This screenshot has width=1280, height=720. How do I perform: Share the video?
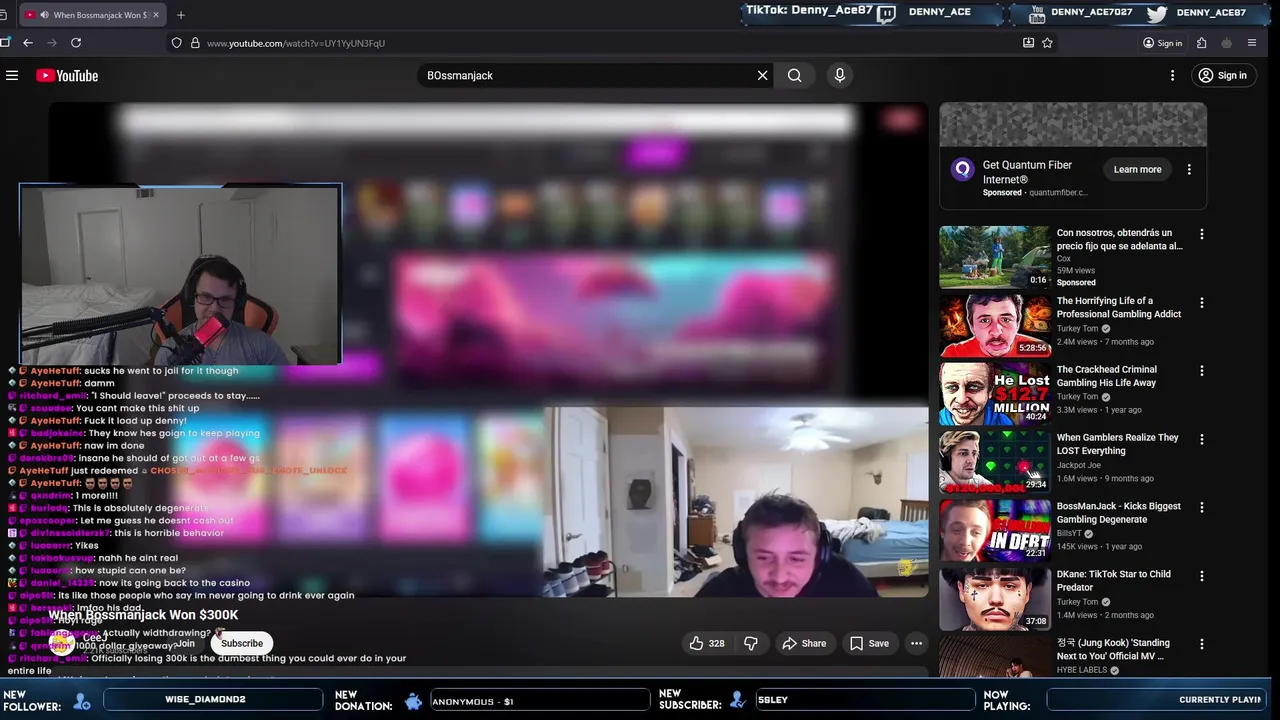click(804, 643)
